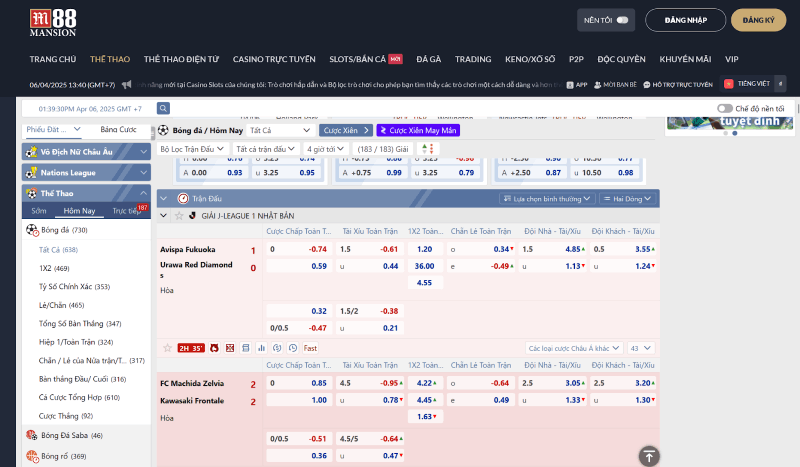Viewport: 800px width, 467px height.
Task: Click the live streaming icon after 2H 35'
Action: tap(214, 348)
